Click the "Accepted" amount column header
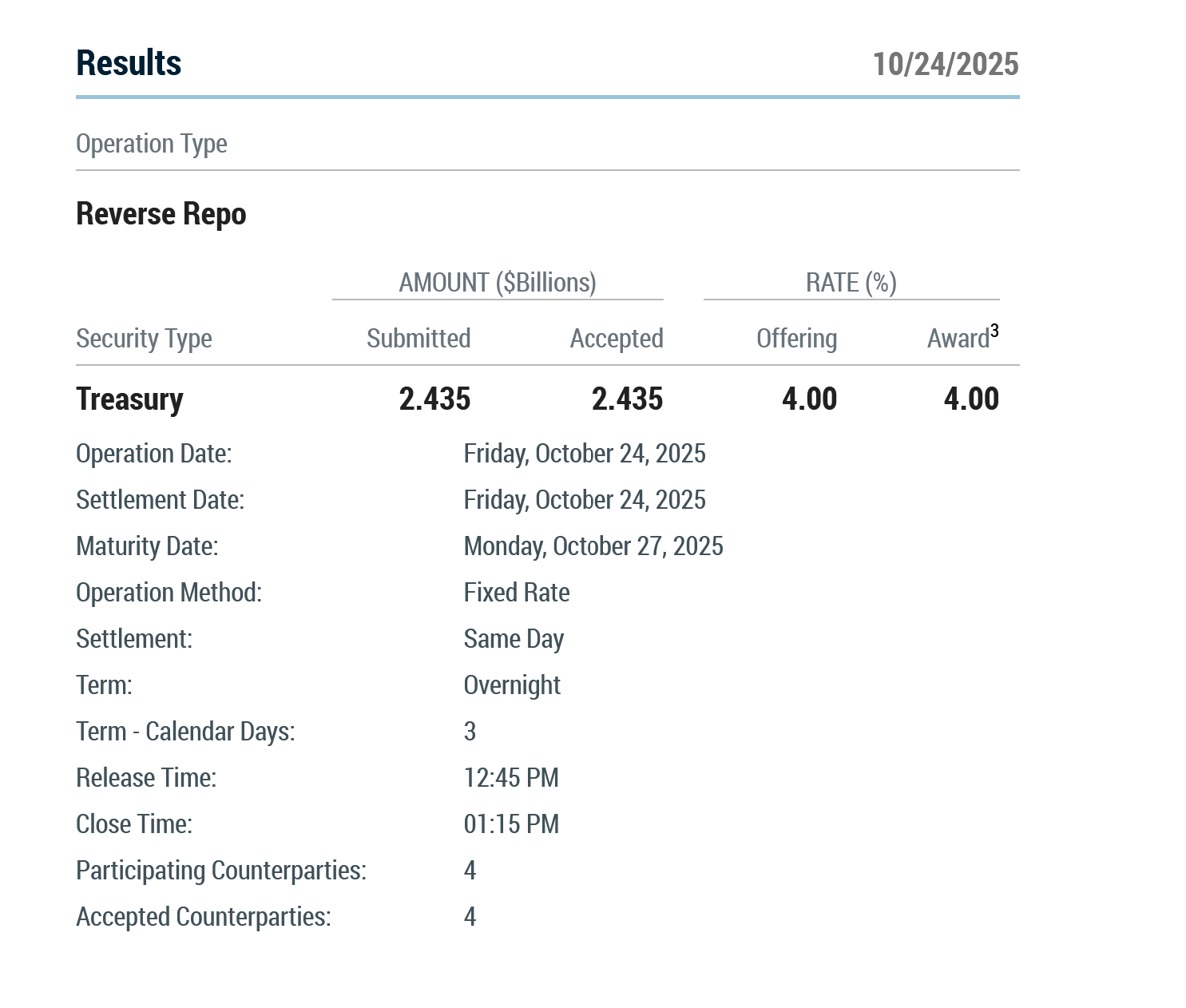This screenshot has height=1008, width=1186. (x=617, y=339)
